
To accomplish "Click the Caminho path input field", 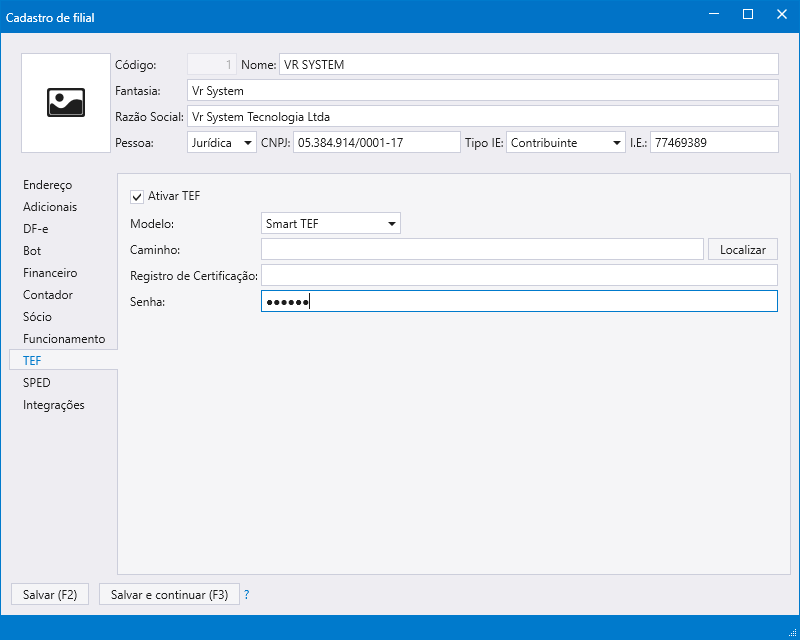I will click(482, 250).
